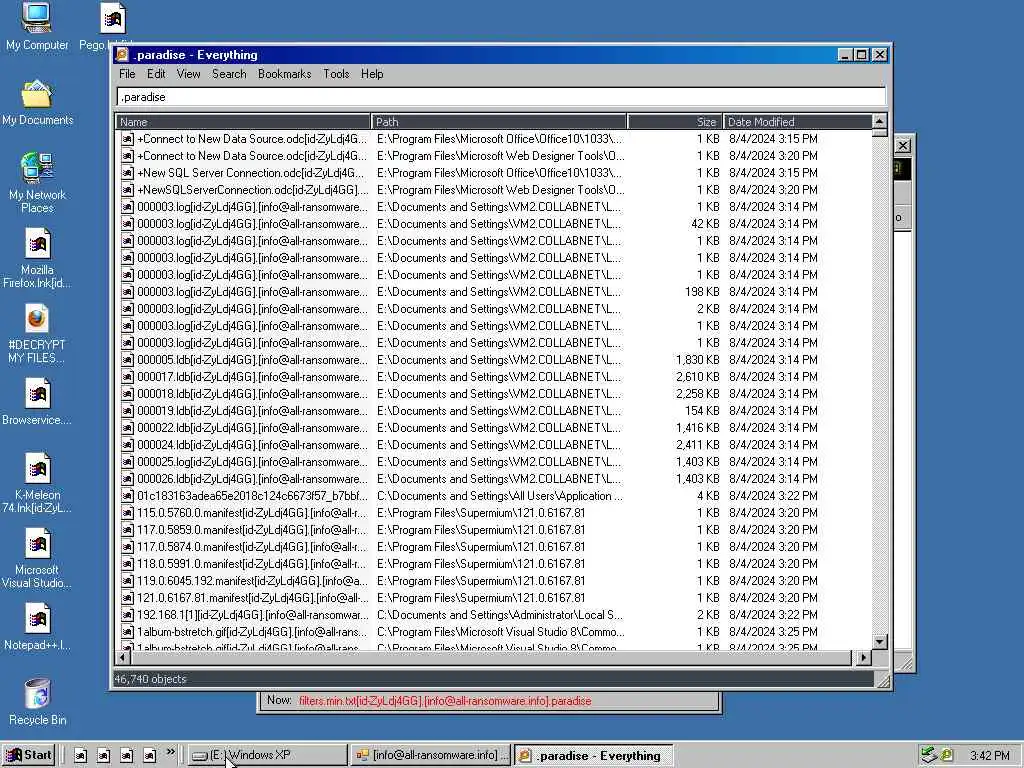Click file icon of 01c183163adea65e row
The width and height of the screenshot is (1024, 768).
tap(127, 496)
